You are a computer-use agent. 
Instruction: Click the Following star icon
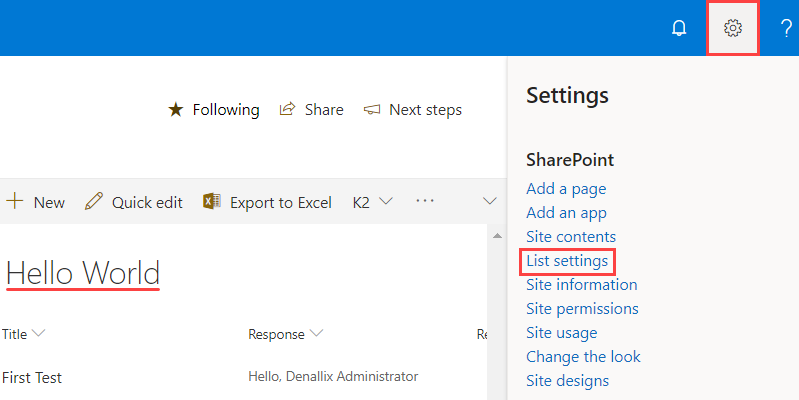click(x=176, y=110)
